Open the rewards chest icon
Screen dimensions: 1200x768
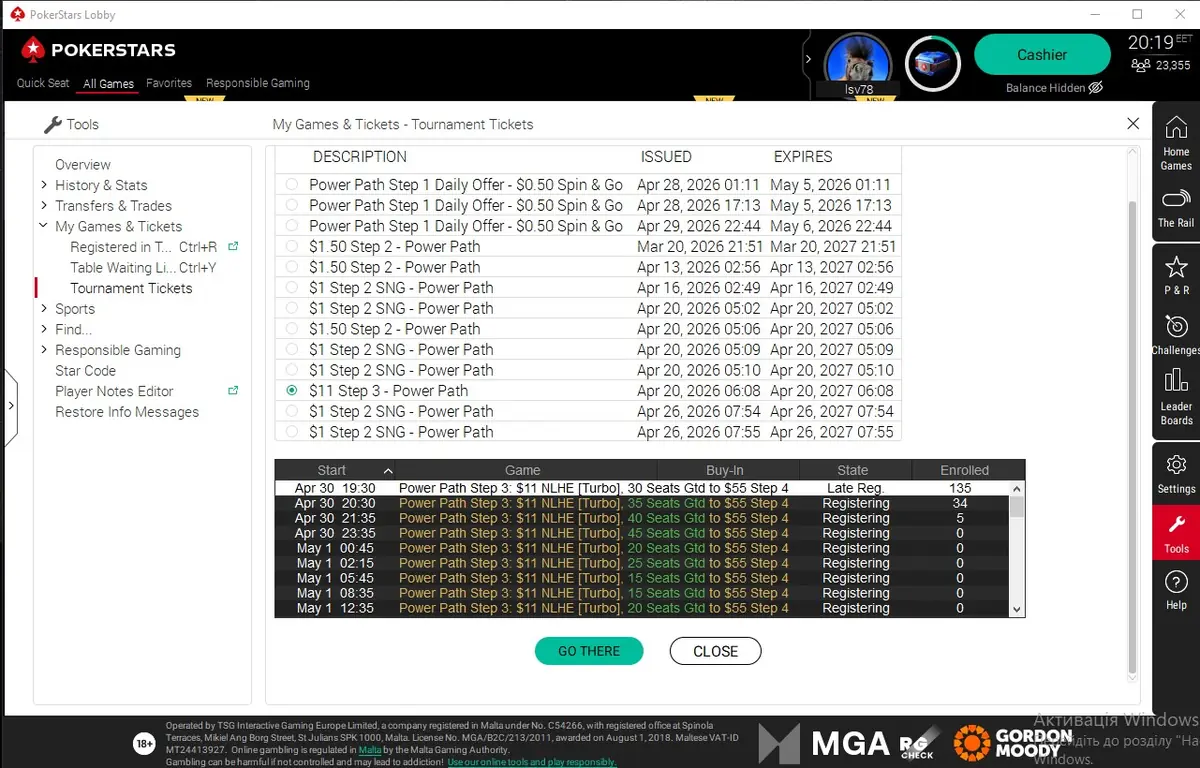click(932, 63)
